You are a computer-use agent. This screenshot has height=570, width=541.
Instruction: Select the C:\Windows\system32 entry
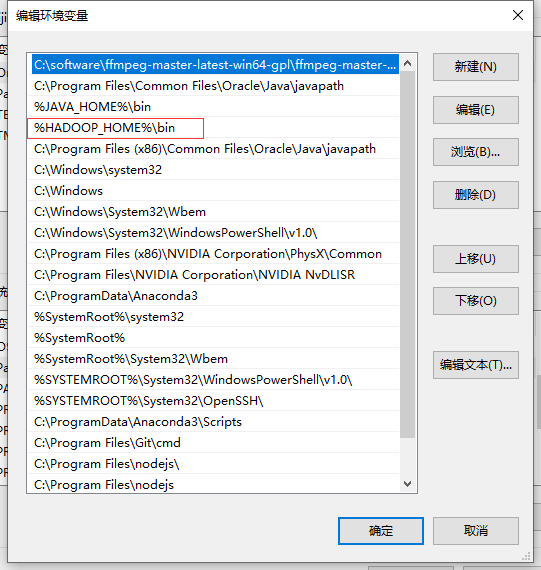pyautogui.click(x=214, y=170)
